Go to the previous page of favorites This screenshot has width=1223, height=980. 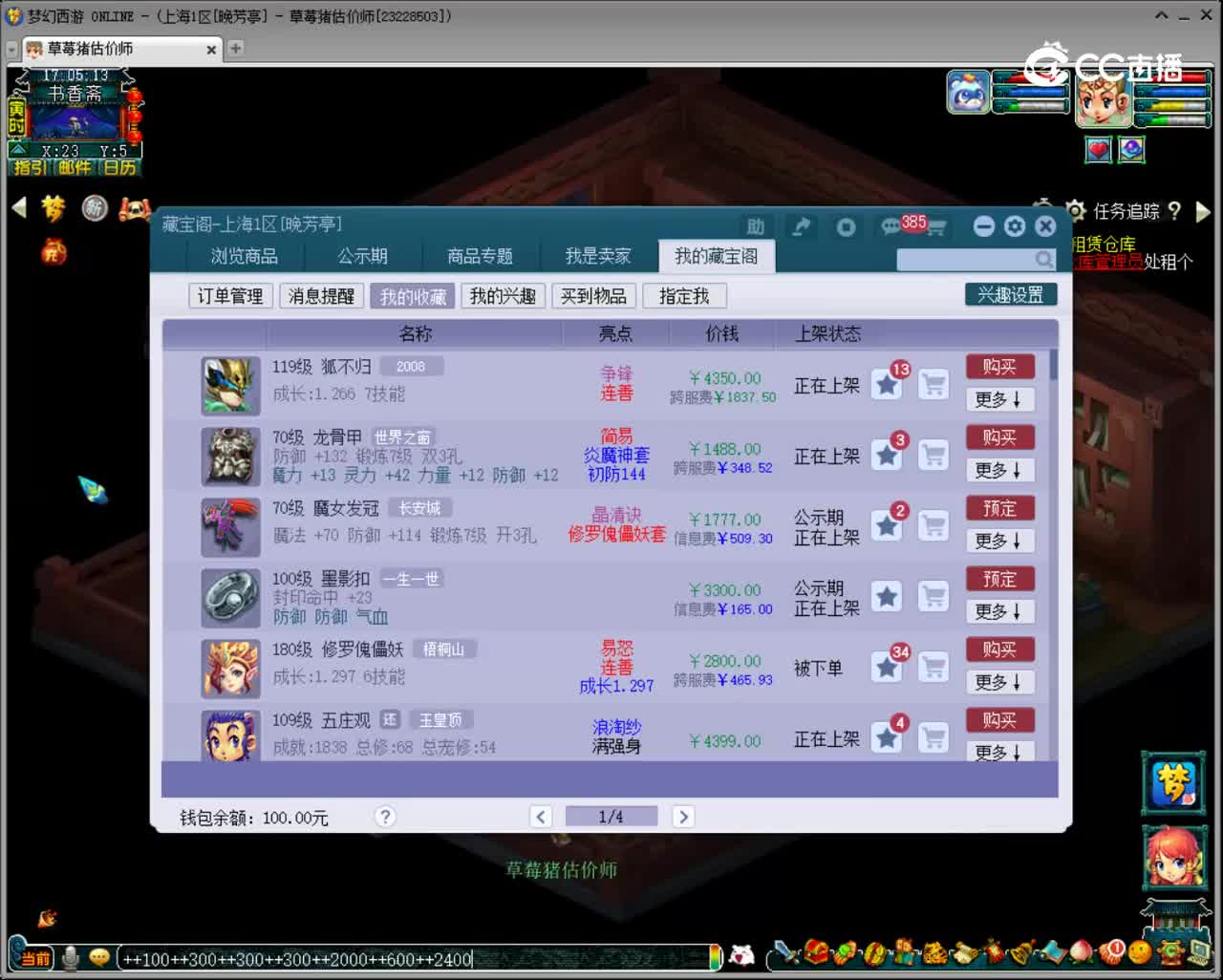(541, 817)
